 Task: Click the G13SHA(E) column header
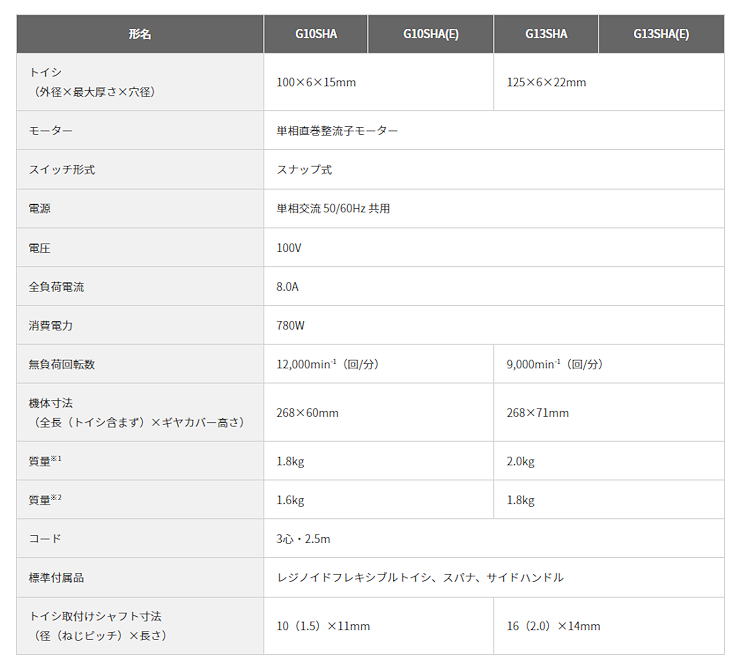[x=661, y=34]
